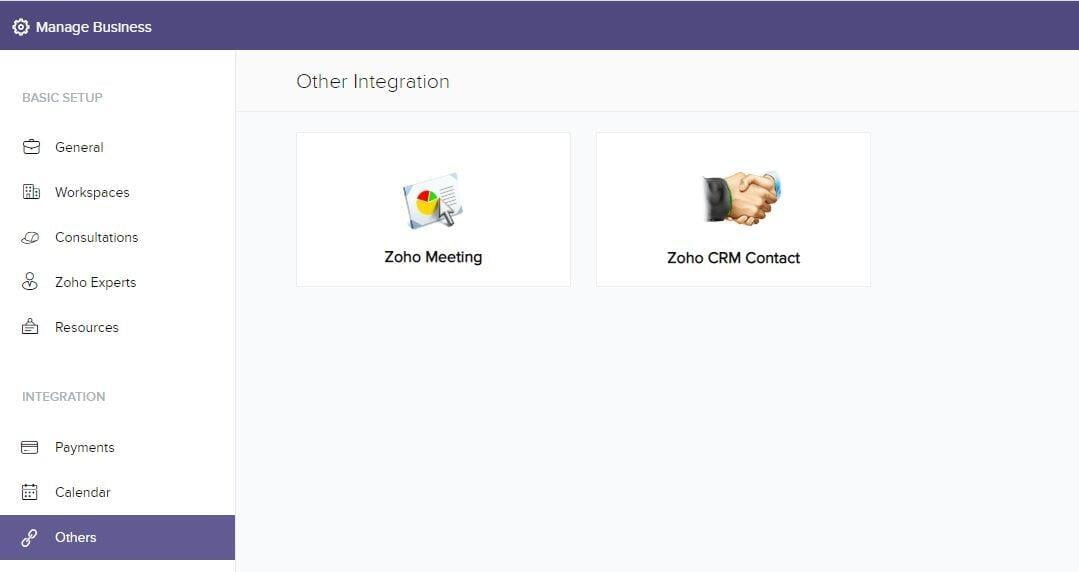Click the General briefcase icon
Screen dimensions: 1079x572
pyautogui.click(x=31, y=147)
